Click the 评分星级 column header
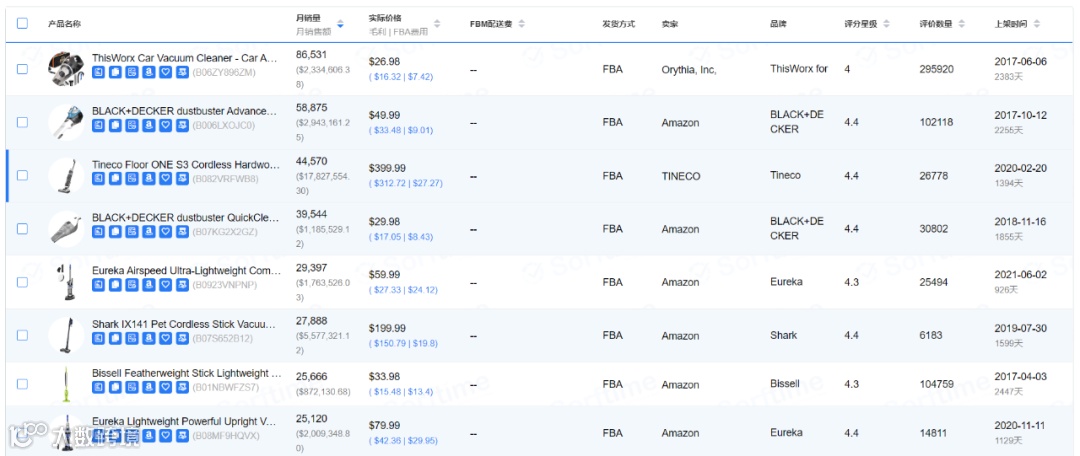Screen dimensions: 1080x456 860,23
